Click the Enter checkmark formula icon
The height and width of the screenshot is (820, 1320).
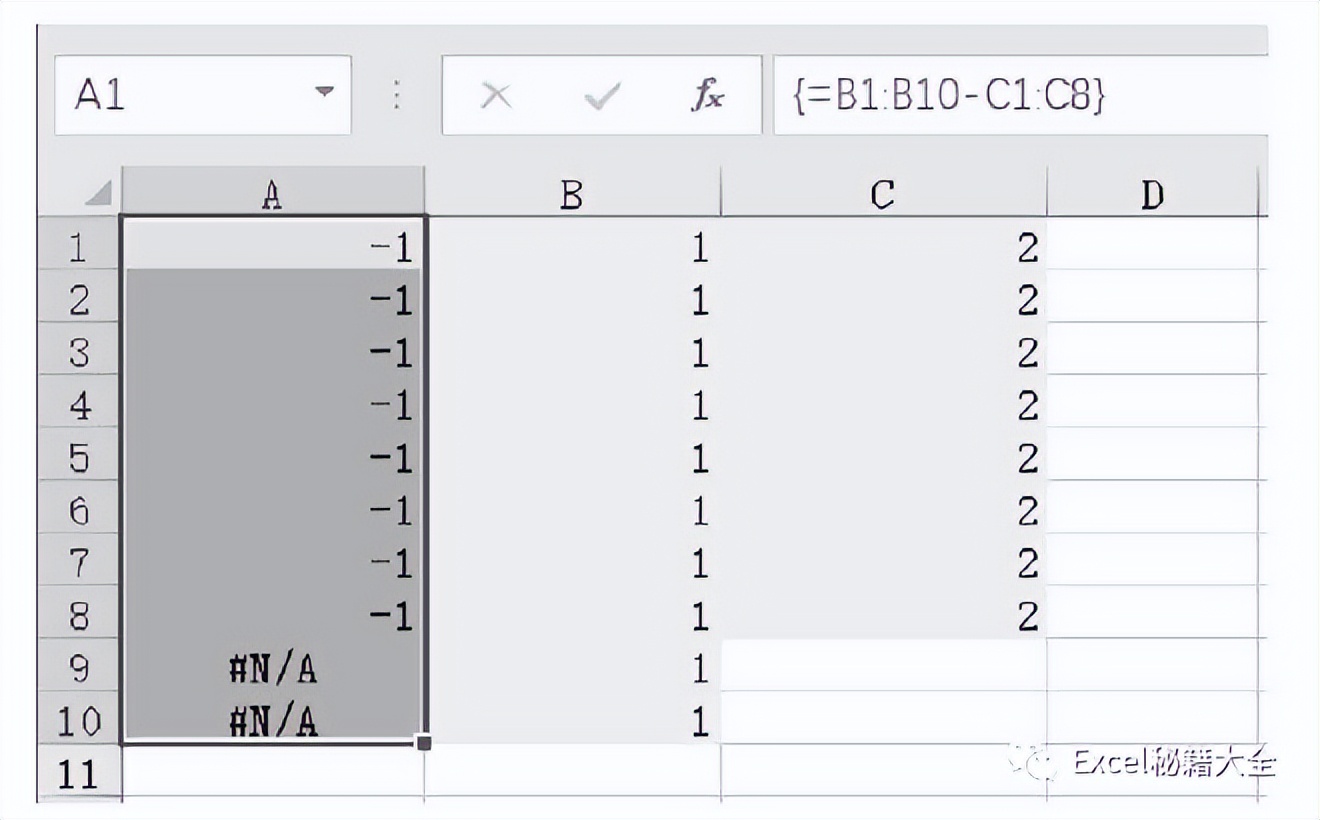point(603,96)
